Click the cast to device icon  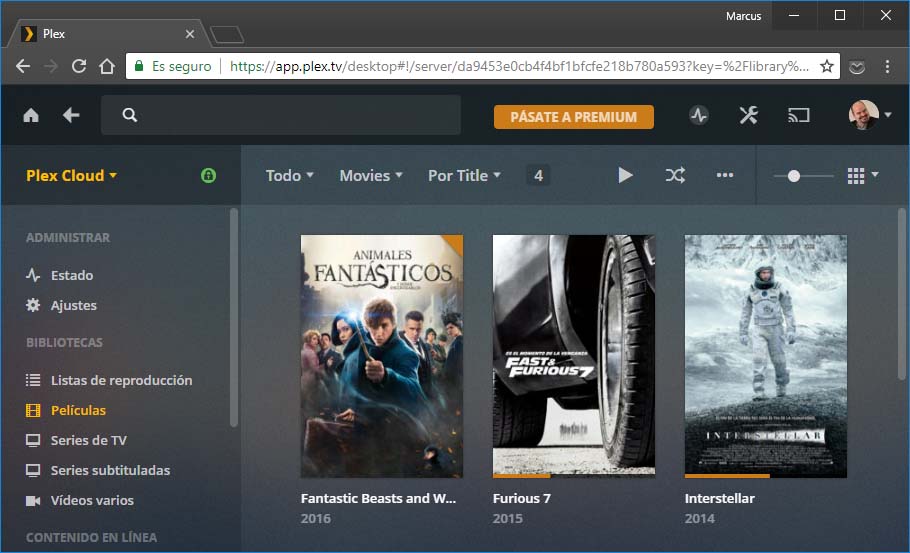[798, 115]
